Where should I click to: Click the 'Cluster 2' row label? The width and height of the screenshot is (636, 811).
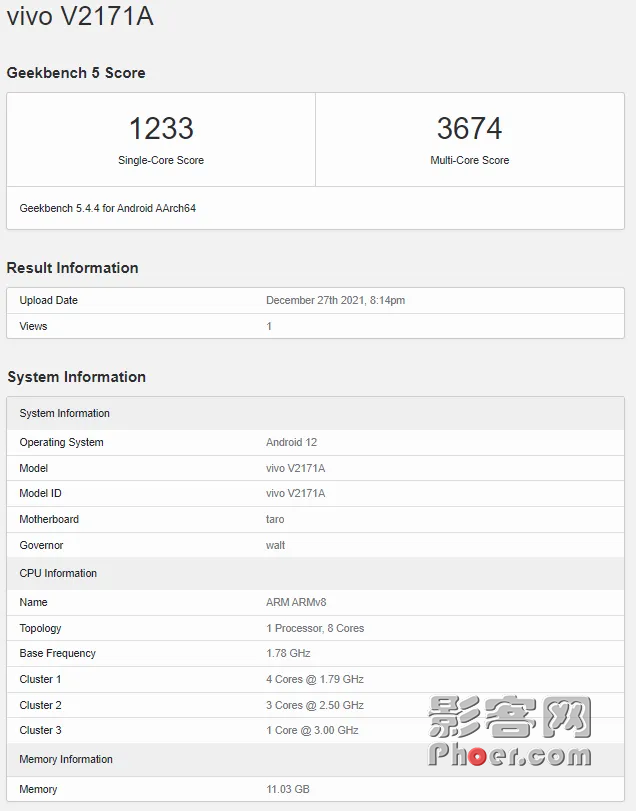[x=40, y=705]
